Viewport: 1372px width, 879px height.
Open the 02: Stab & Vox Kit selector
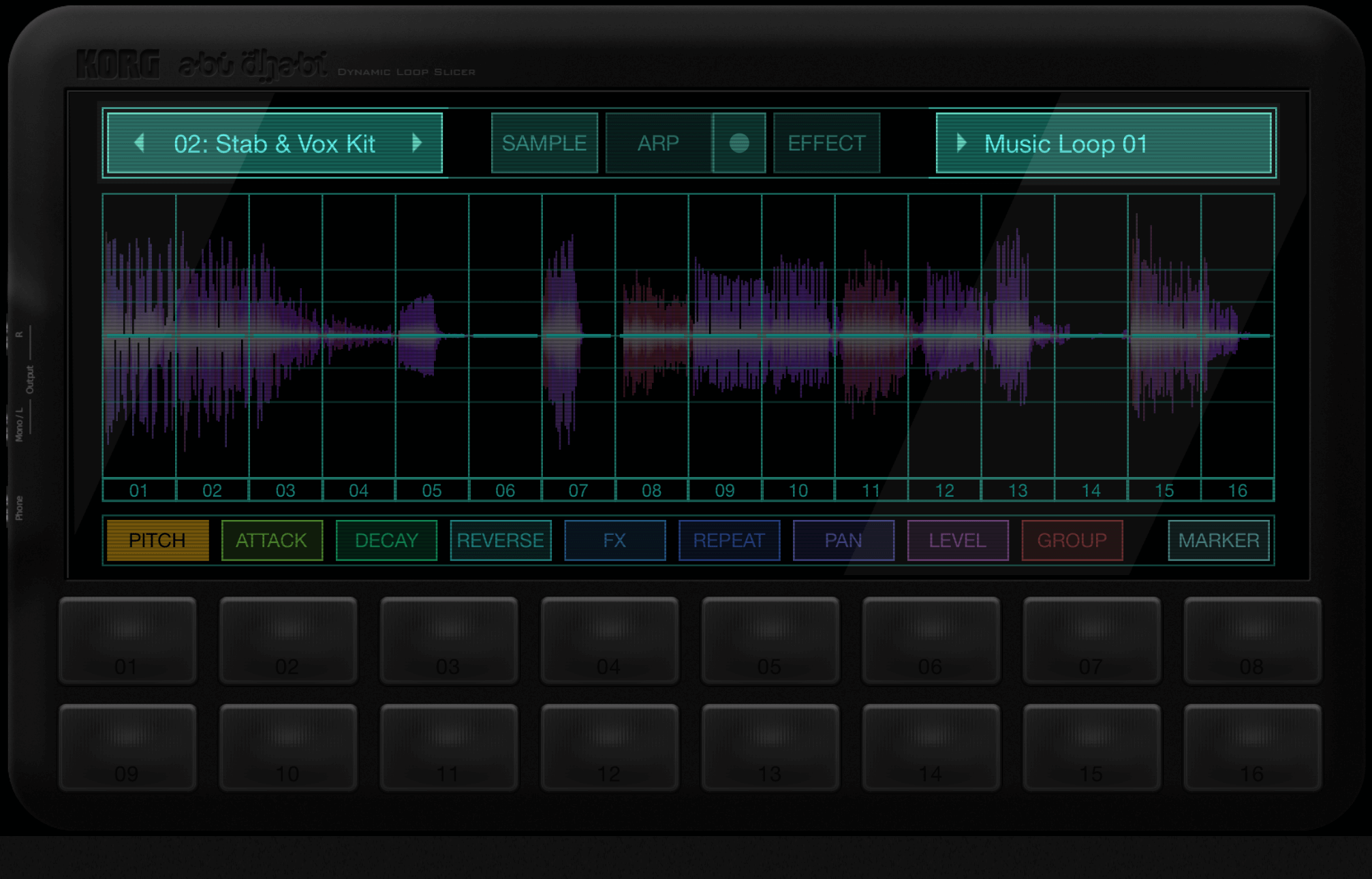pyautogui.click(x=275, y=144)
